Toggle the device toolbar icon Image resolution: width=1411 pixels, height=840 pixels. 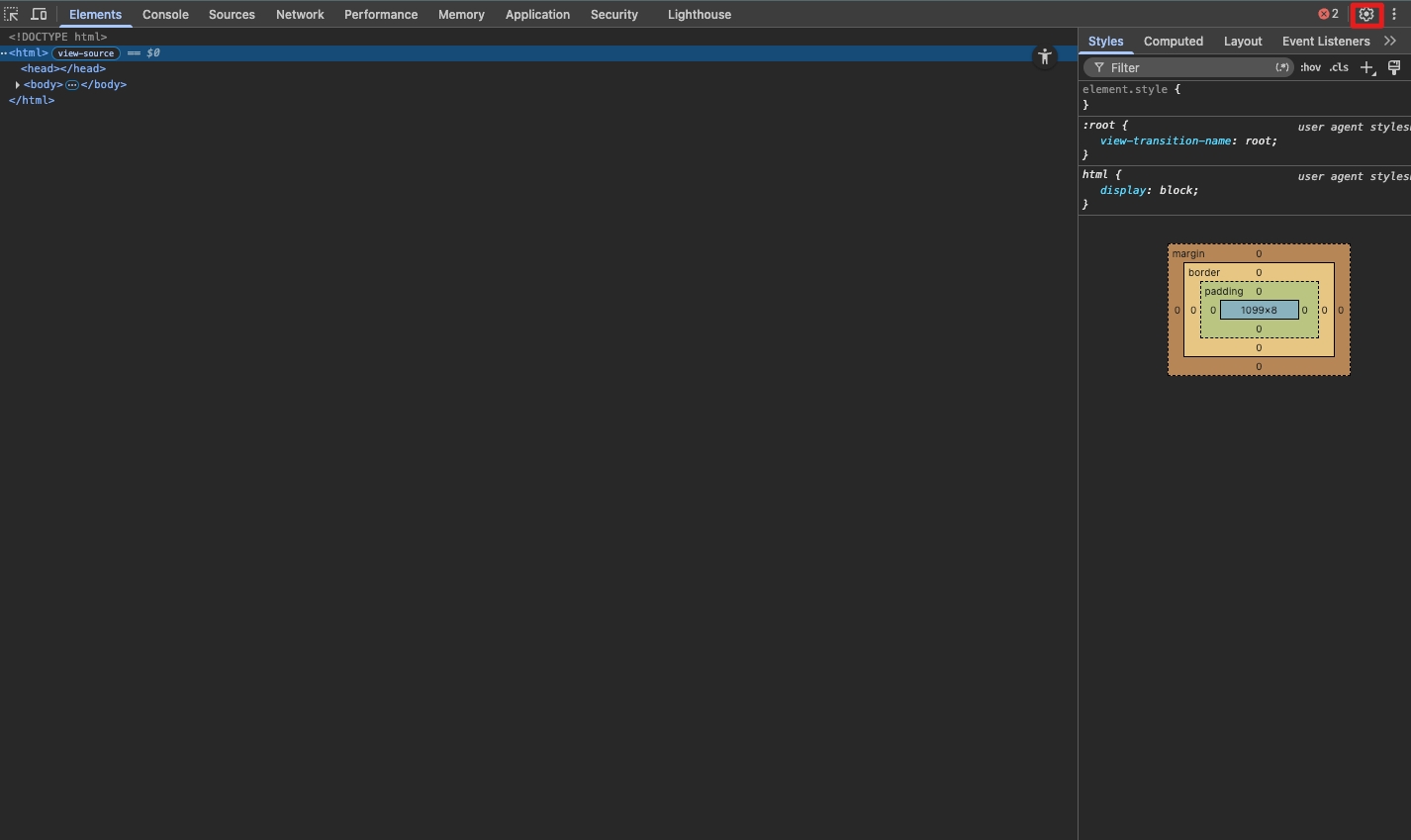[39, 14]
